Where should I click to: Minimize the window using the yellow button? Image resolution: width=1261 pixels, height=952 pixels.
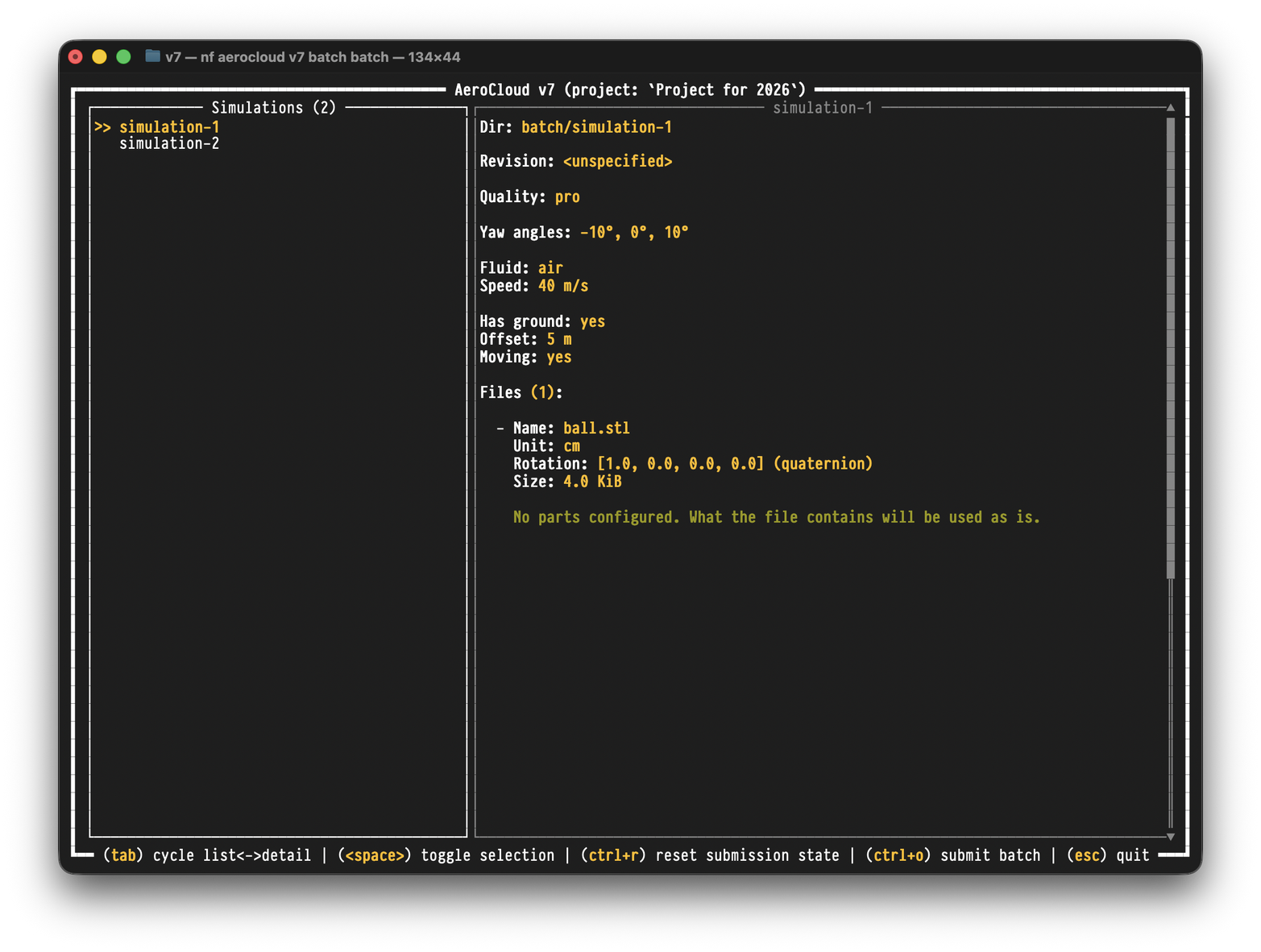pyautogui.click(x=99, y=56)
